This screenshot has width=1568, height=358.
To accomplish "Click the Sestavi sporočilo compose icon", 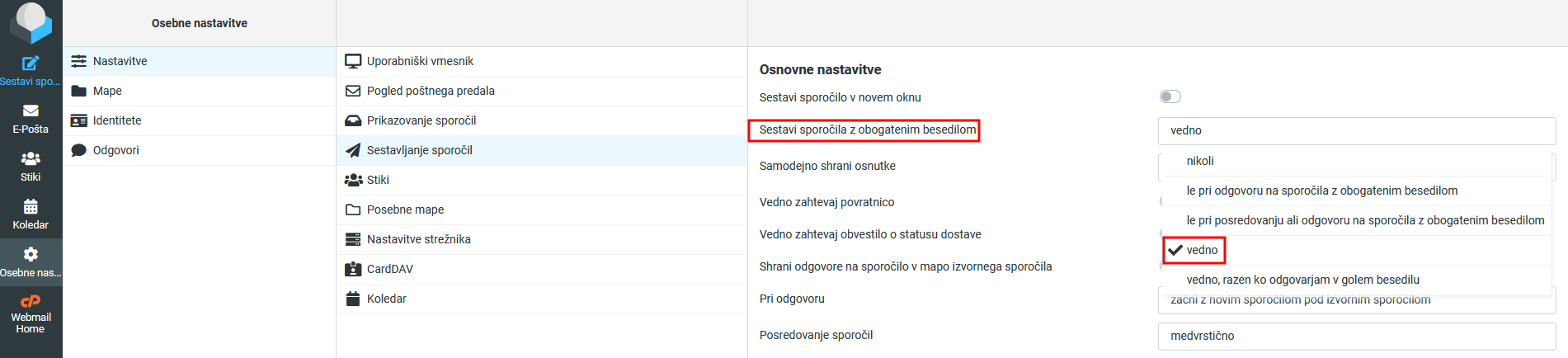I will pyautogui.click(x=31, y=64).
